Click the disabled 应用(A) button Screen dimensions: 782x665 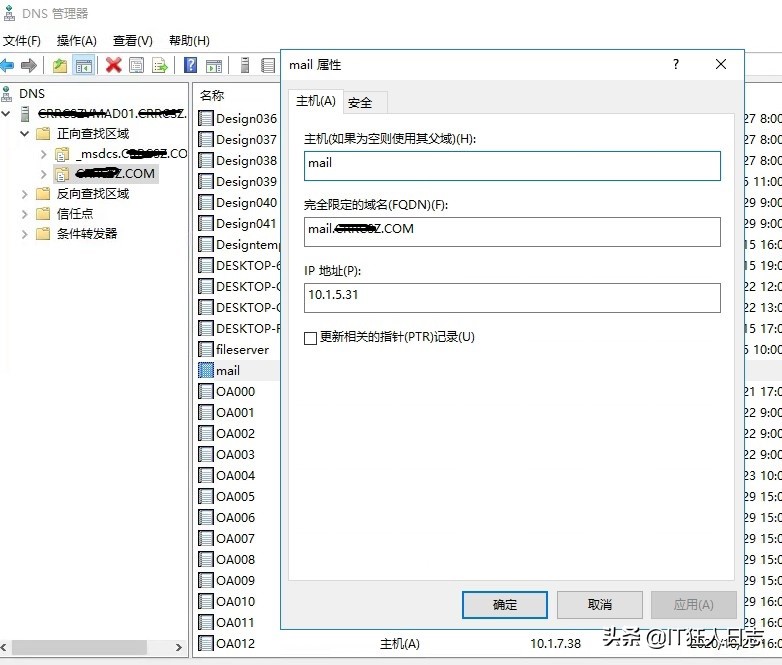click(694, 605)
